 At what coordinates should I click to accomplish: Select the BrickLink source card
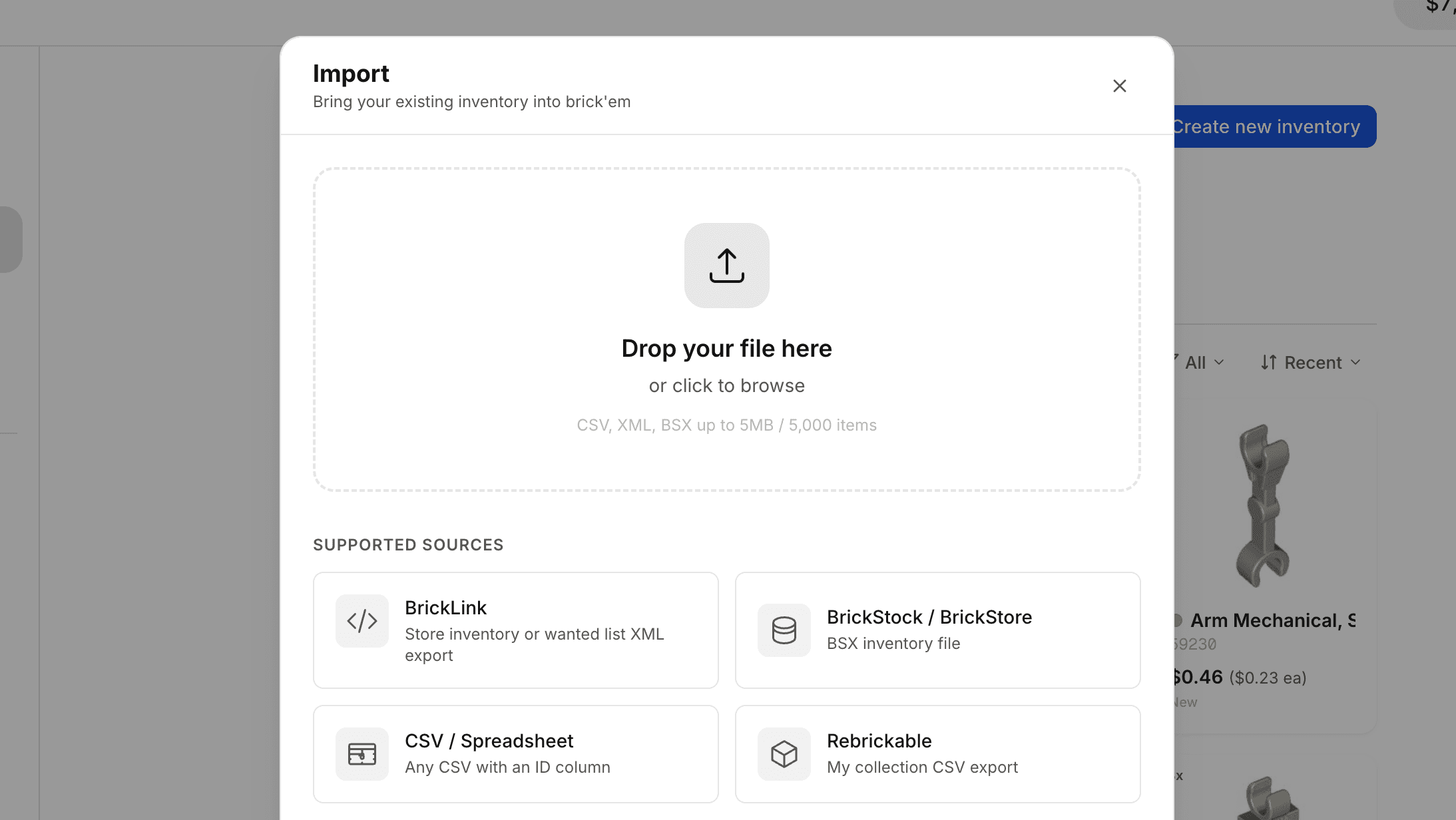point(516,630)
